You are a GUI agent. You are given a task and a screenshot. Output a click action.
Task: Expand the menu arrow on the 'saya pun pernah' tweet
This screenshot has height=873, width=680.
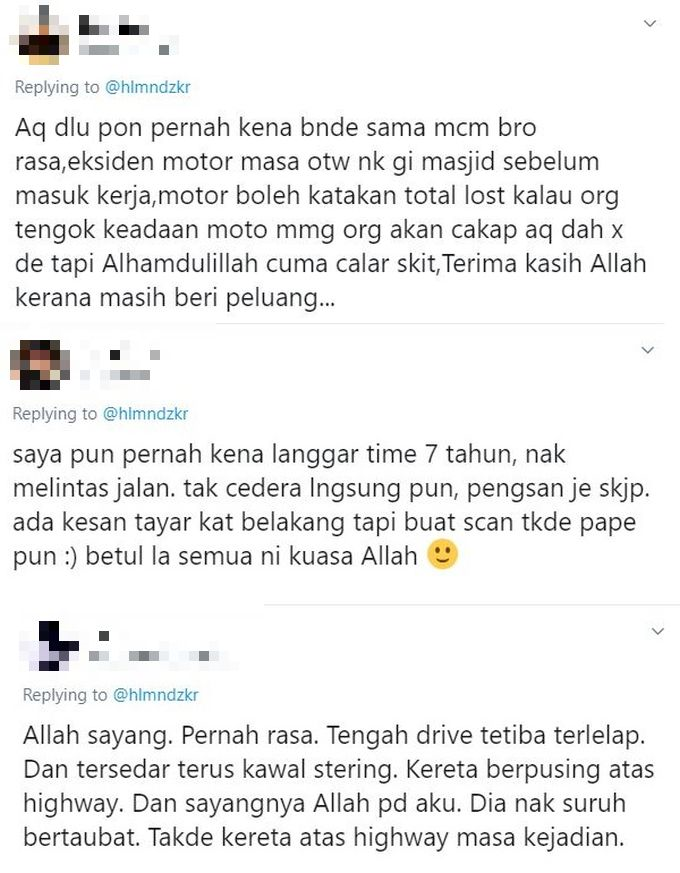[647, 350]
